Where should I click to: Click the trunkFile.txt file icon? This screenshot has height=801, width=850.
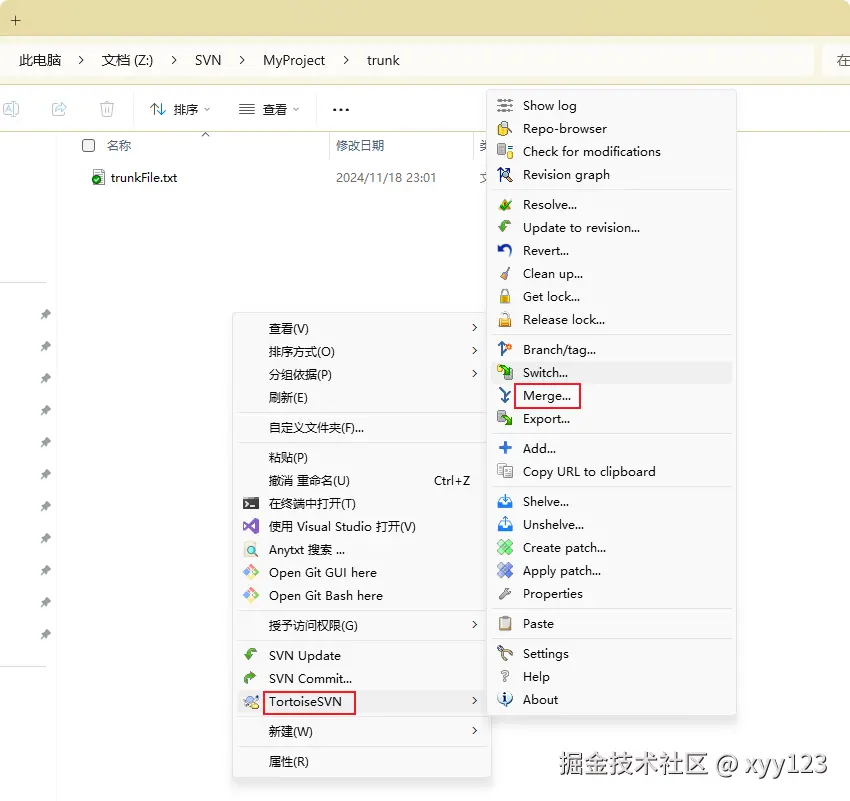[x=98, y=177]
